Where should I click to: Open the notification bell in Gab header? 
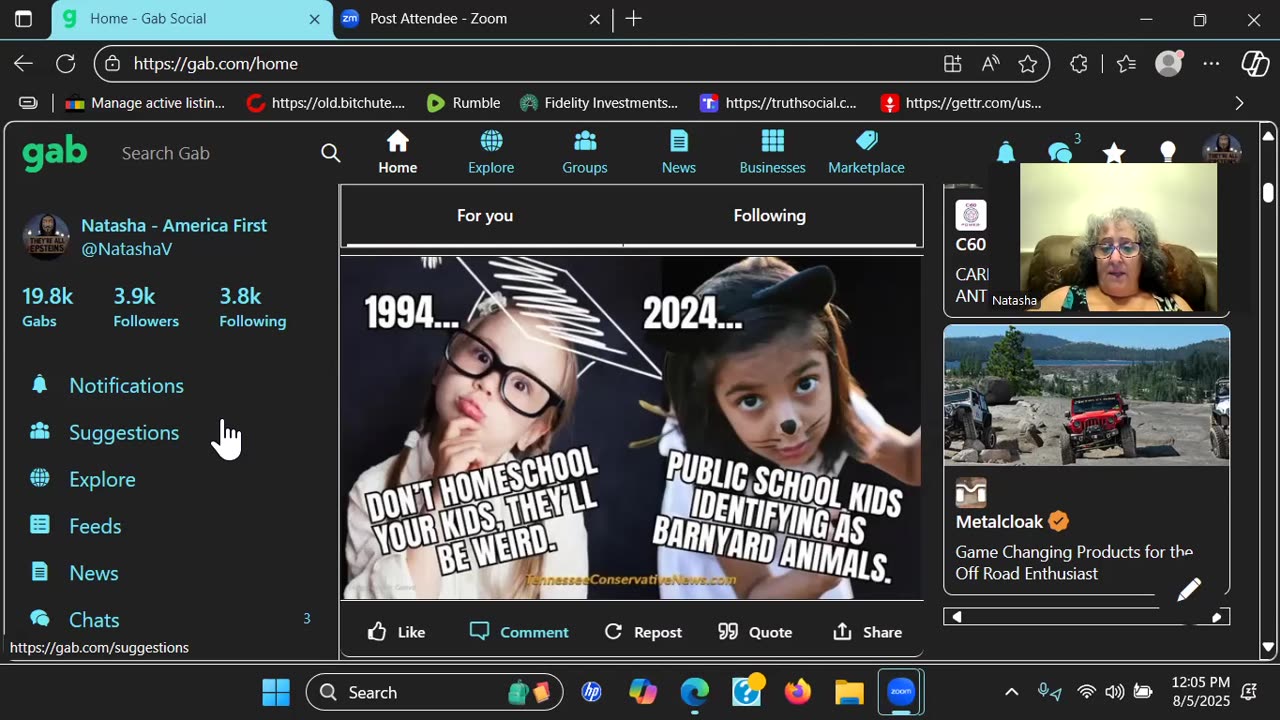click(1006, 153)
